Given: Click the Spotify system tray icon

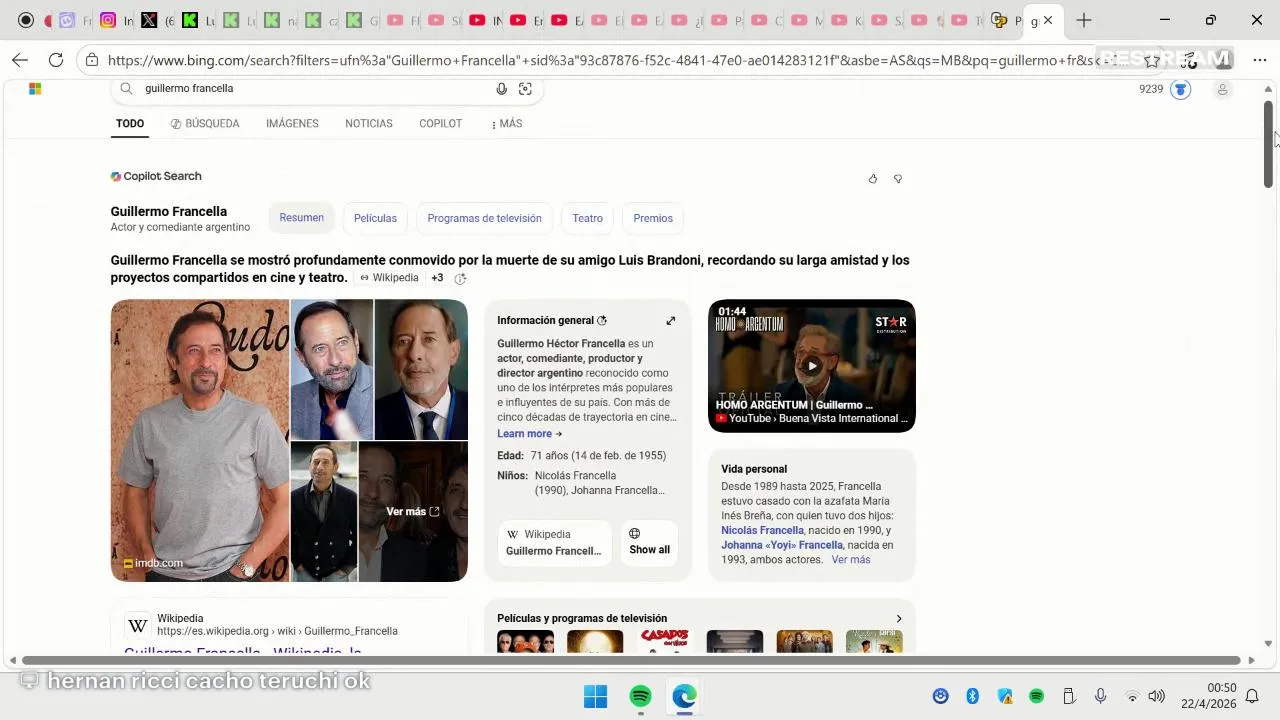Looking at the screenshot, I should [1037, 696].
